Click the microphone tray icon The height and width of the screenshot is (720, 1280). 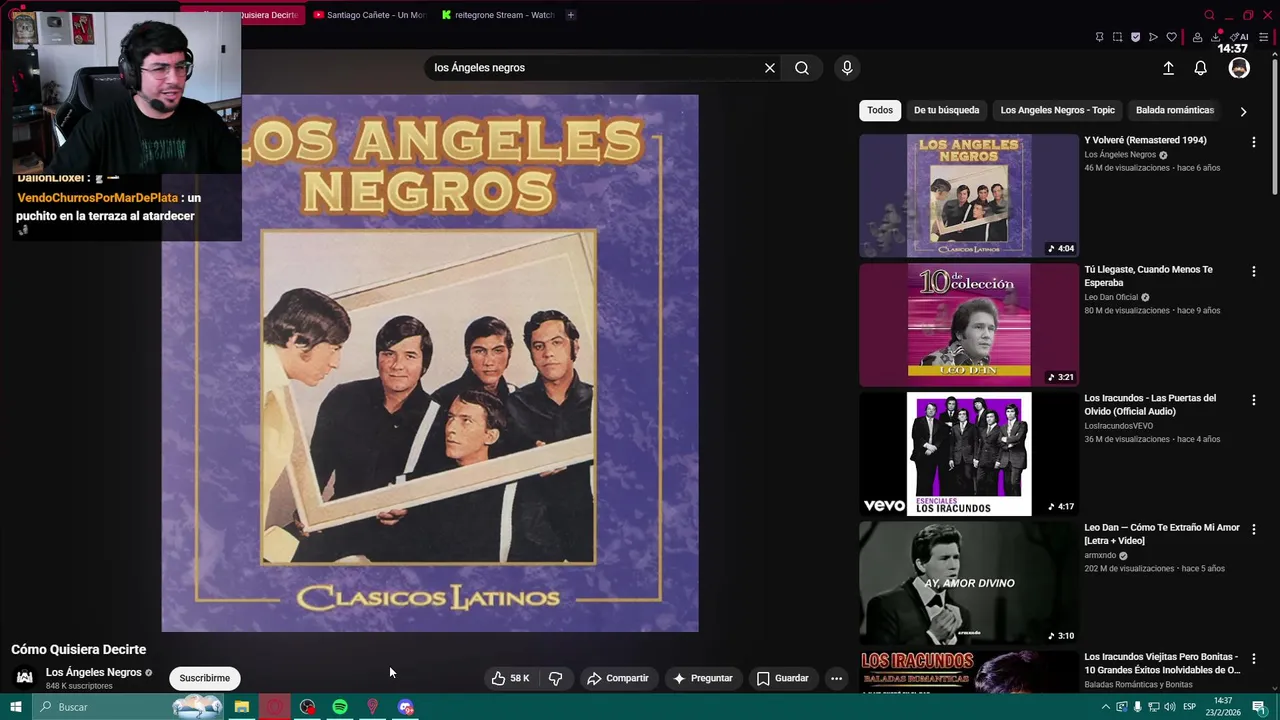1137,707
